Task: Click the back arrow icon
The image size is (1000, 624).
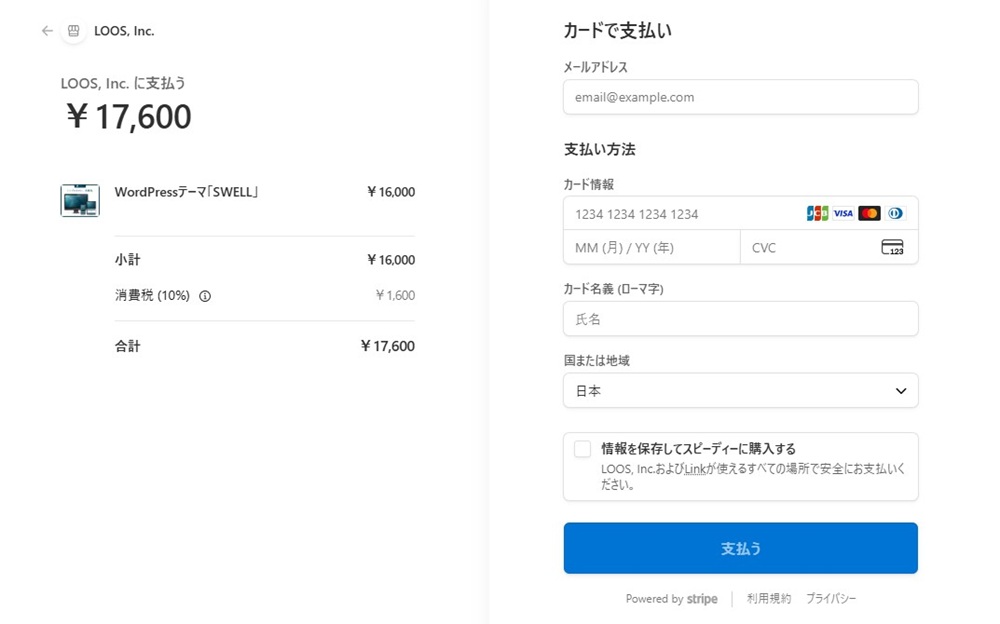Action: (x=47, y=31)
